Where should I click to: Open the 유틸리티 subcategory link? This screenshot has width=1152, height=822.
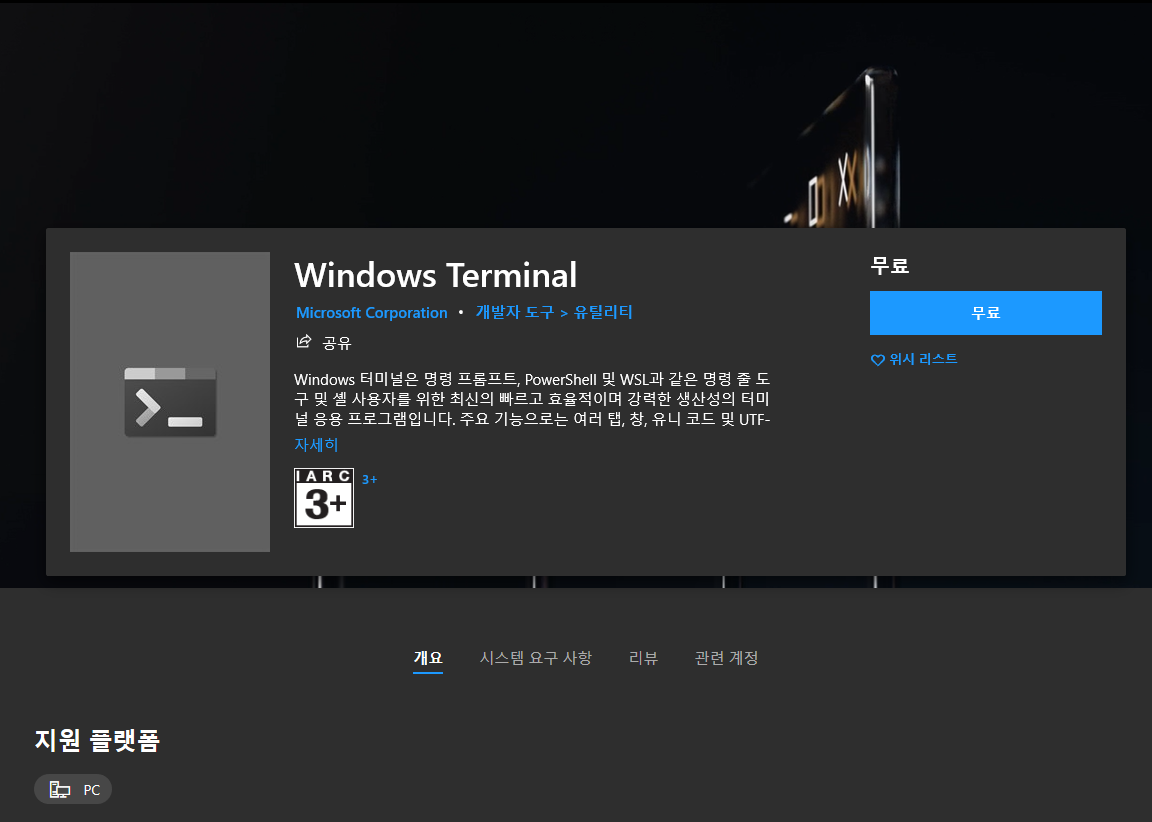click(x=602, y=312)
